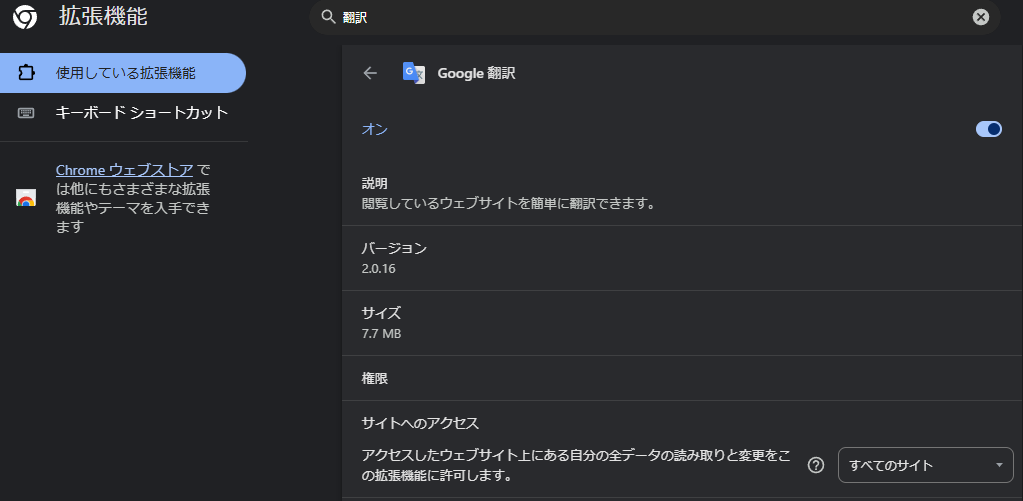
Task: Disable the Google 翻訳 extension toggle
Action: tap(988, 129)
